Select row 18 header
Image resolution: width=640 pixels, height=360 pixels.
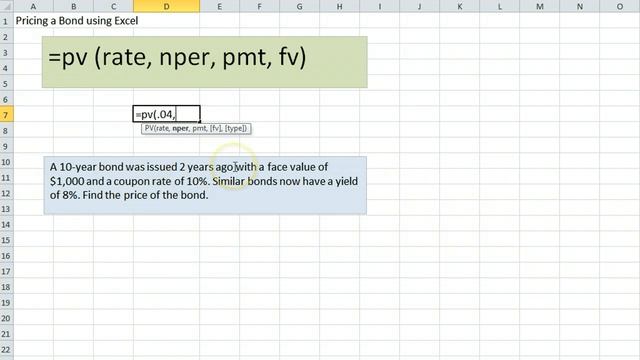(7, 287)
